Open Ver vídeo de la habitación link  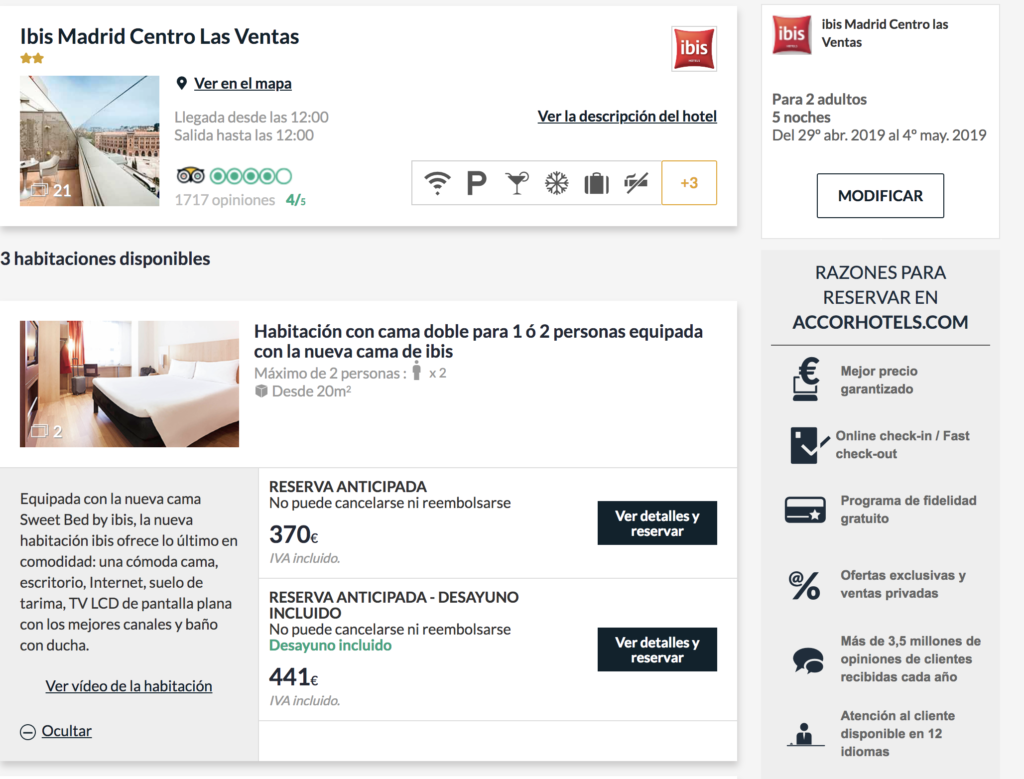tap(129, 686)
